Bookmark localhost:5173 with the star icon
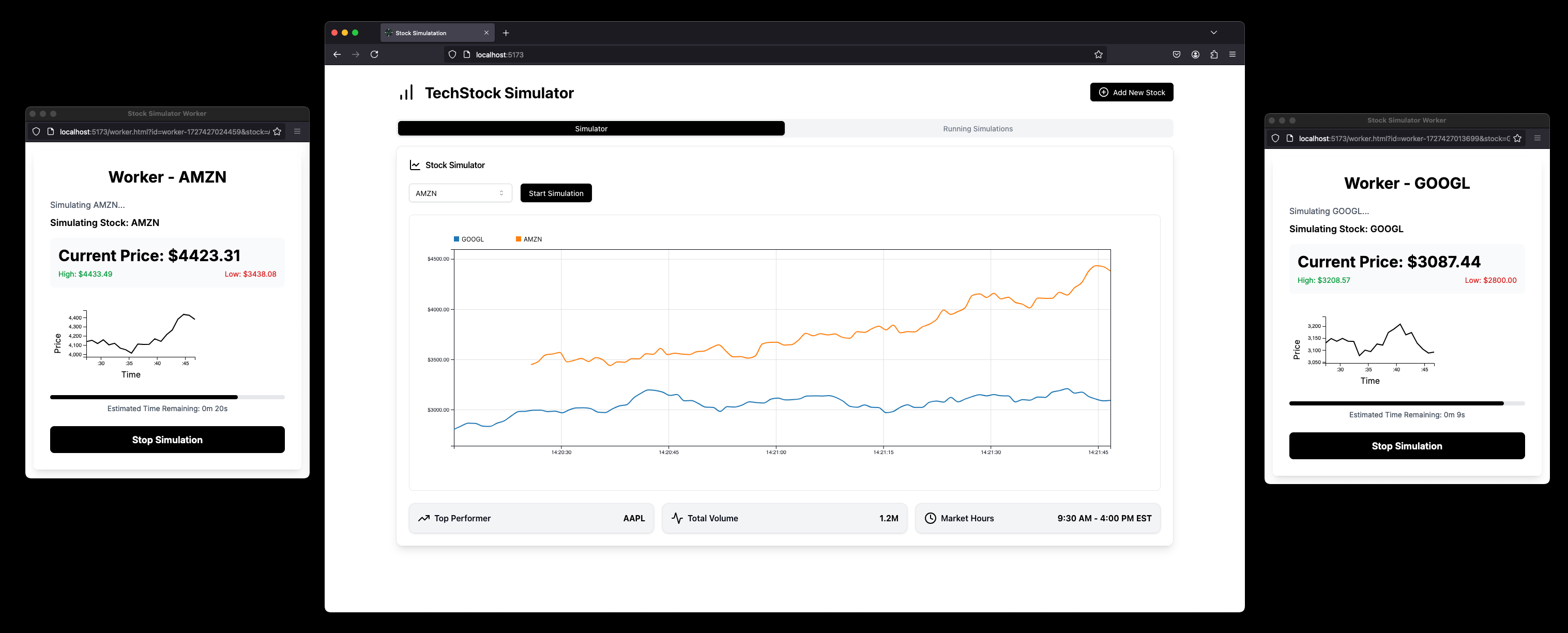1568x633 pixels. 1098,55
